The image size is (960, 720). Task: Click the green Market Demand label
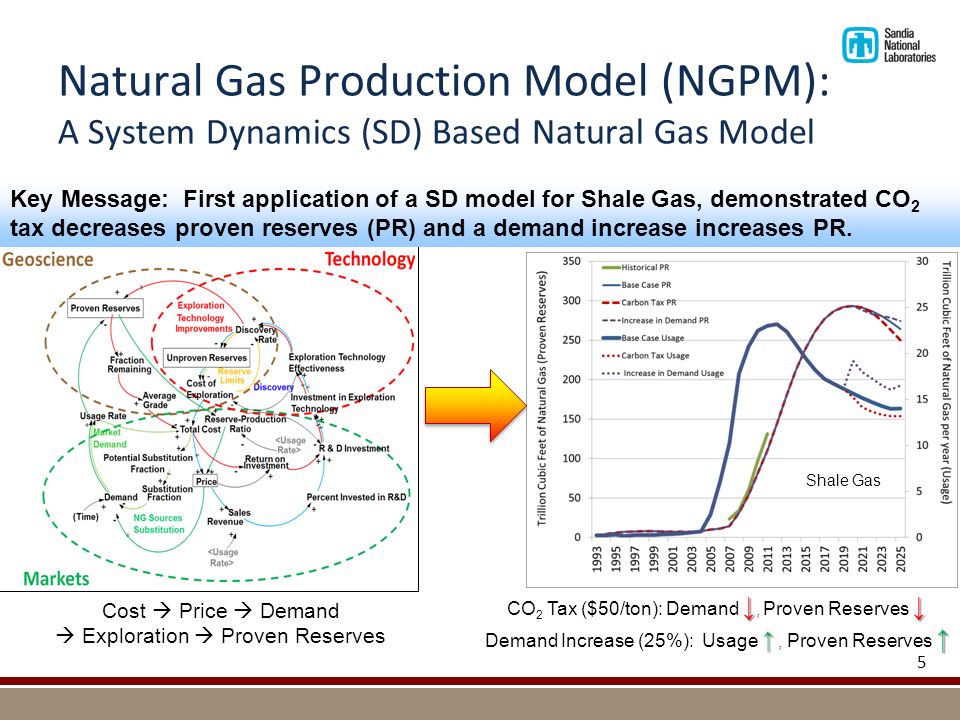tap(109, 438)
